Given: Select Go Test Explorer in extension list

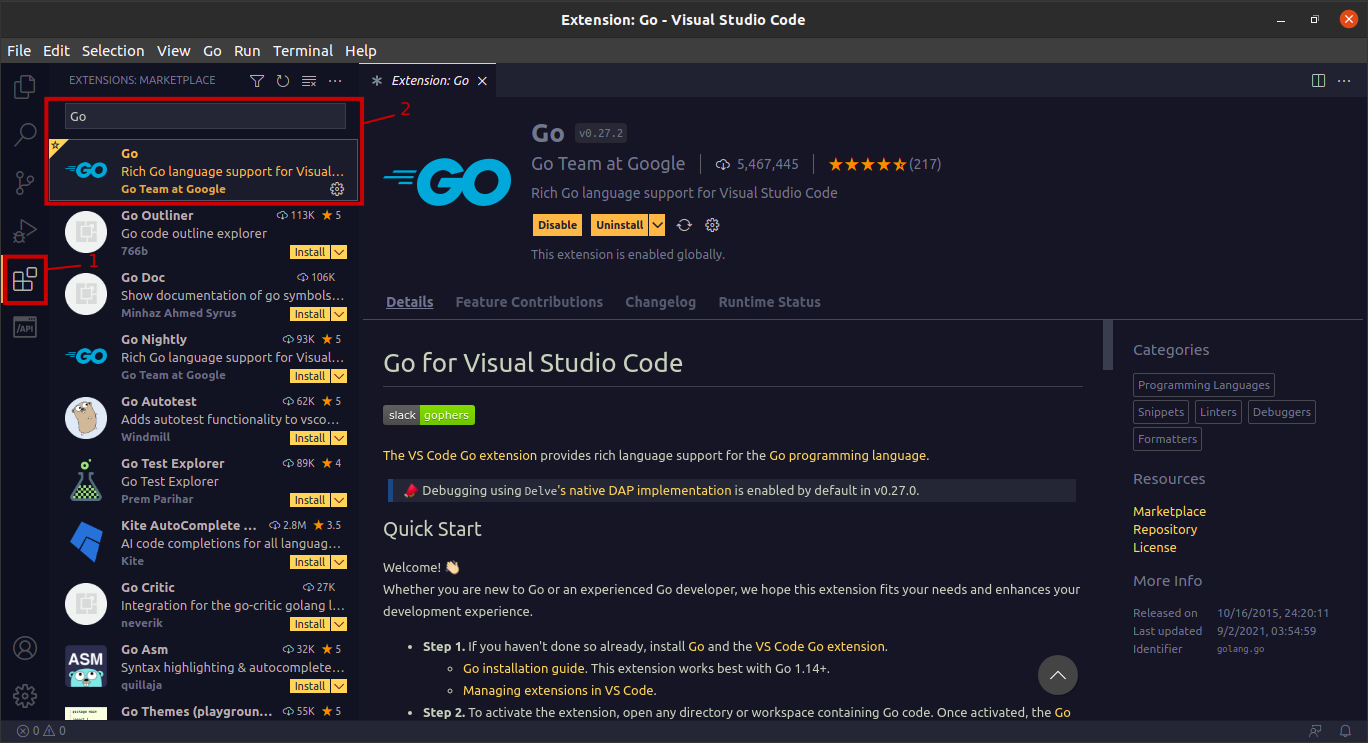Looking at the screenshot, I should click(x=205, y=481).
